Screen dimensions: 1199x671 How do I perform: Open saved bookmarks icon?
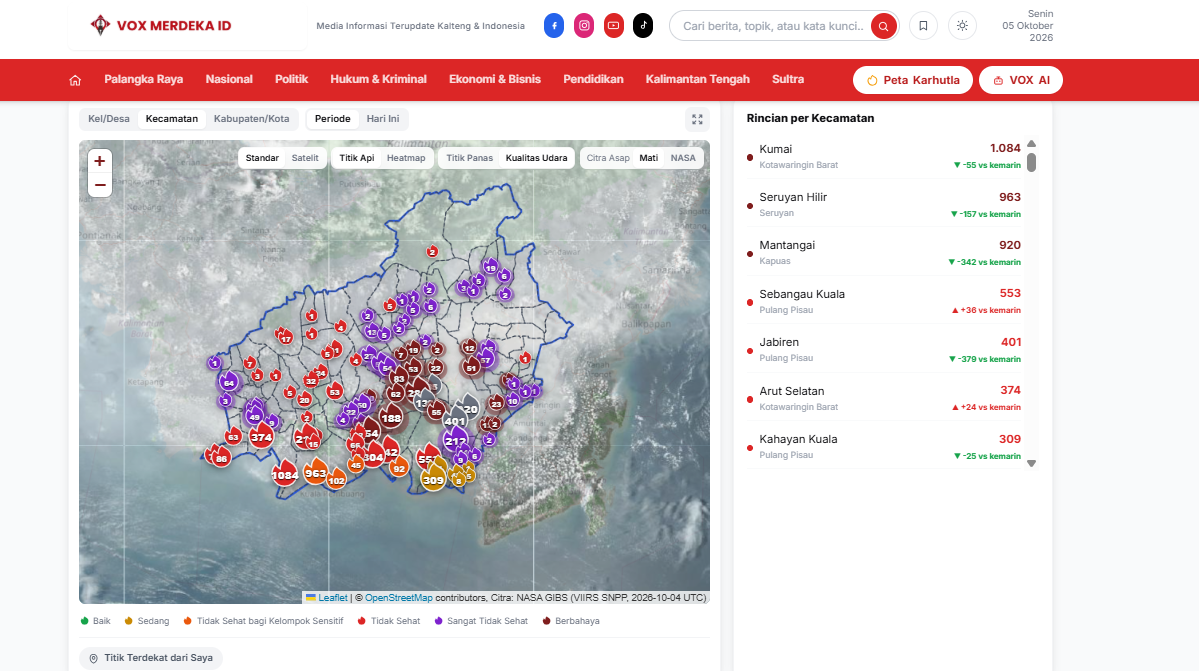[923, 26]
